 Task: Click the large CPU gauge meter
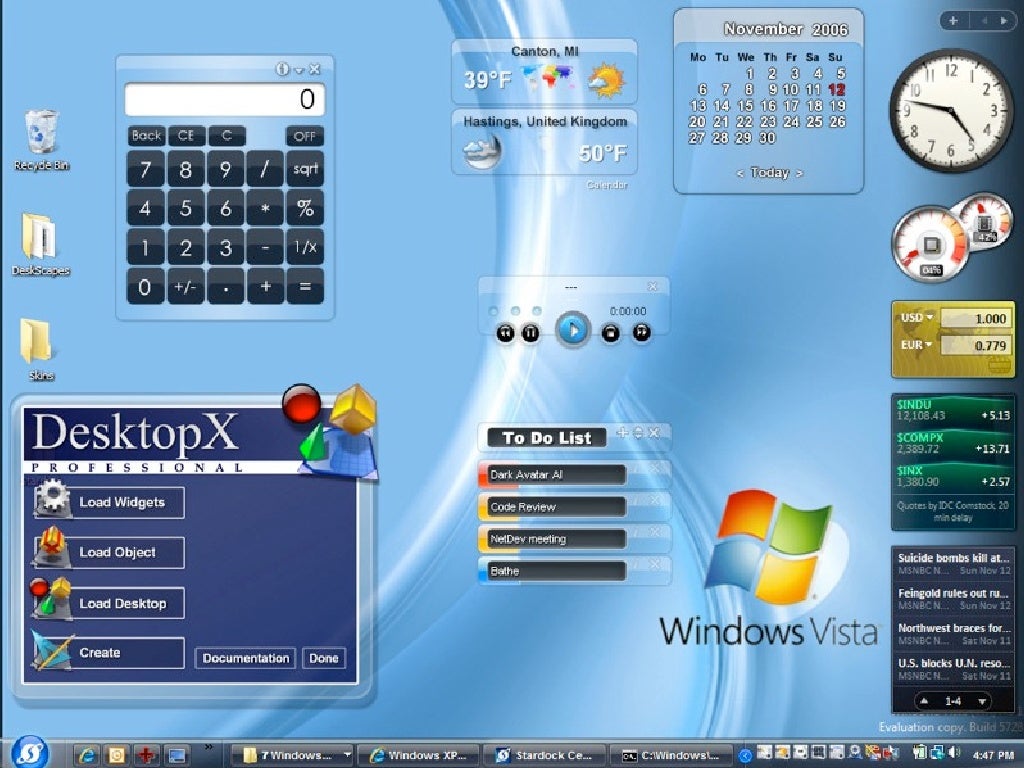[931, 244]
